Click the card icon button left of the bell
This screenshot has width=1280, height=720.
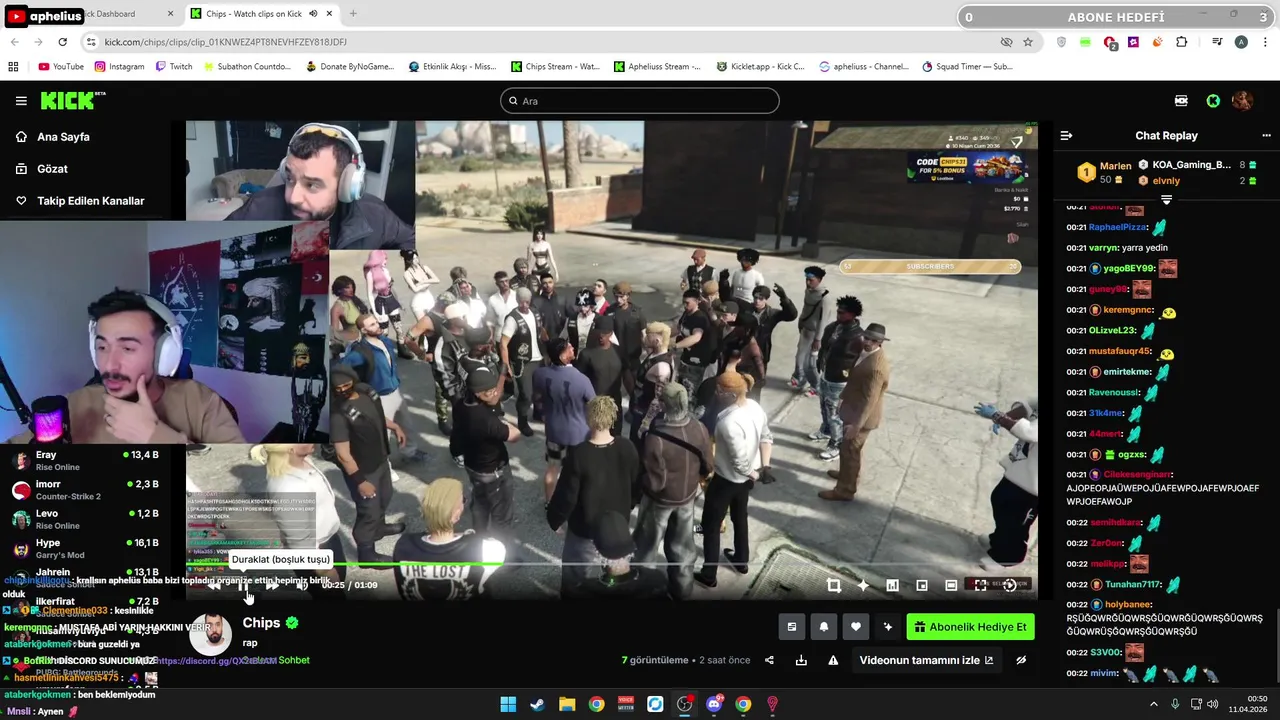coord(792,627)
